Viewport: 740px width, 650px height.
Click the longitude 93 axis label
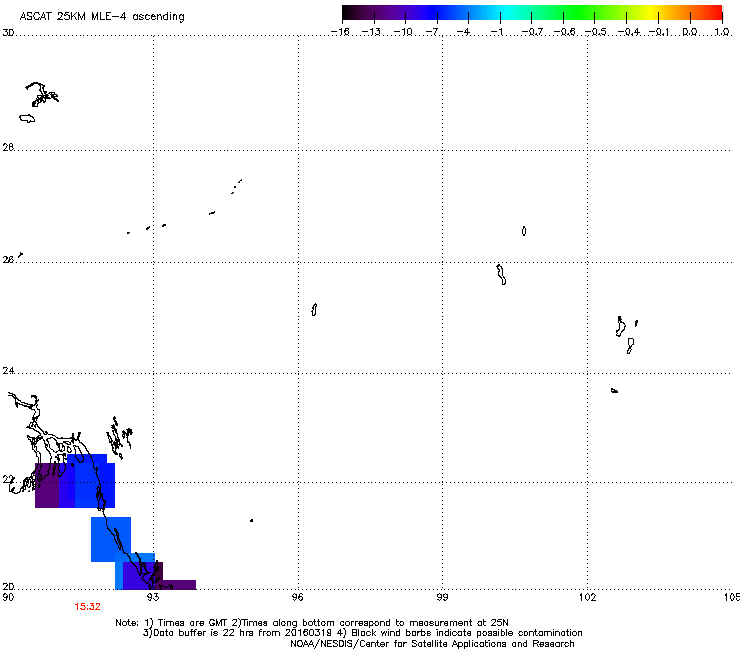pos(153,597)
